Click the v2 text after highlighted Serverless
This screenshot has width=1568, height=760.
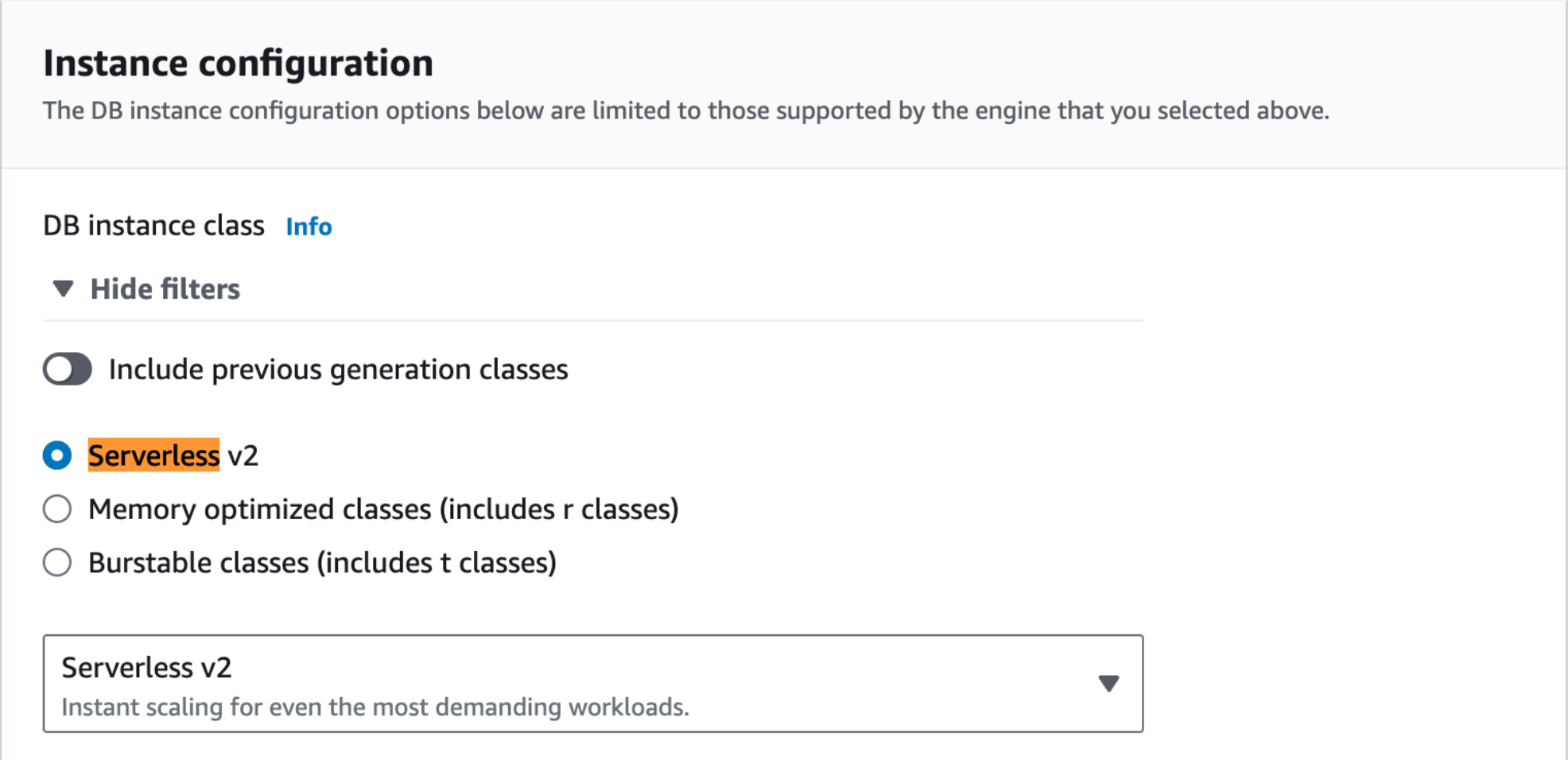click(243, 456)
